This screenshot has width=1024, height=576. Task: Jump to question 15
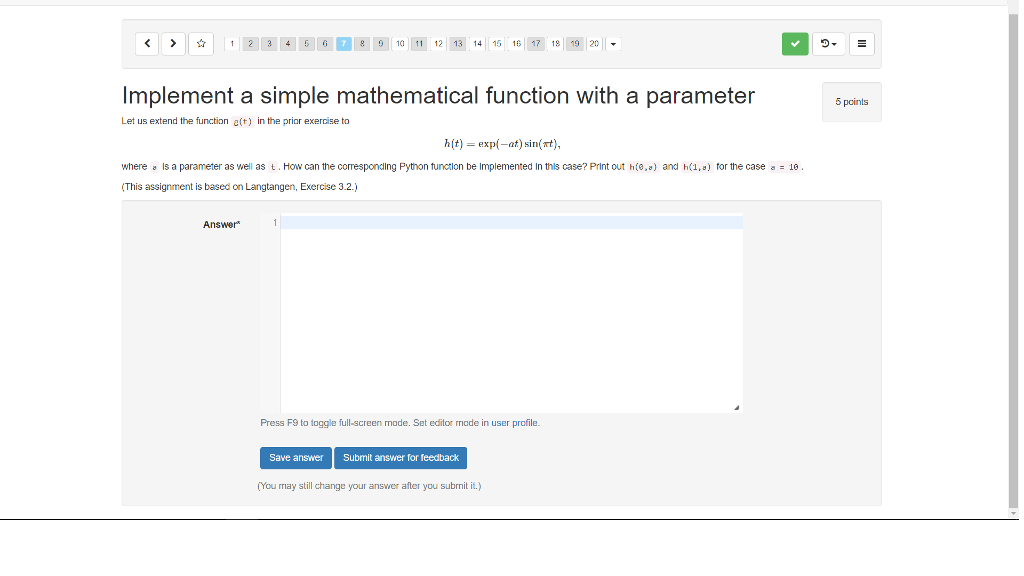497,44
